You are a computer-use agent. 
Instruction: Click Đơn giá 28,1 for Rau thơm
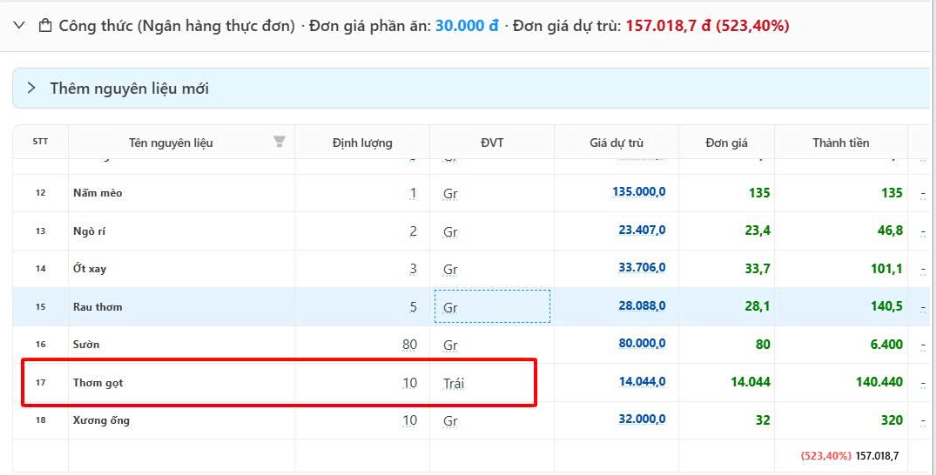(x=758, y=306)
